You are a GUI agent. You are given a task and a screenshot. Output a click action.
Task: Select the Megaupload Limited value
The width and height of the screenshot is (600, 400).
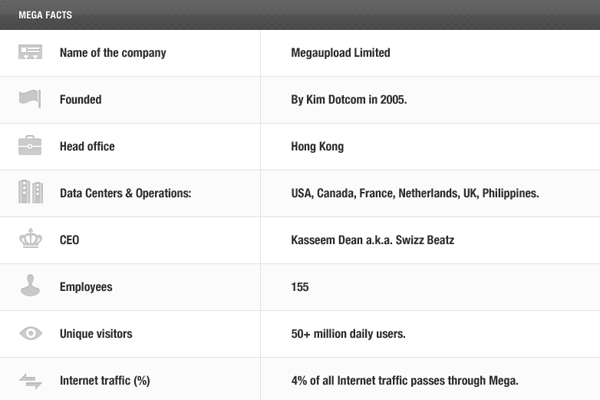click(341, 52)
